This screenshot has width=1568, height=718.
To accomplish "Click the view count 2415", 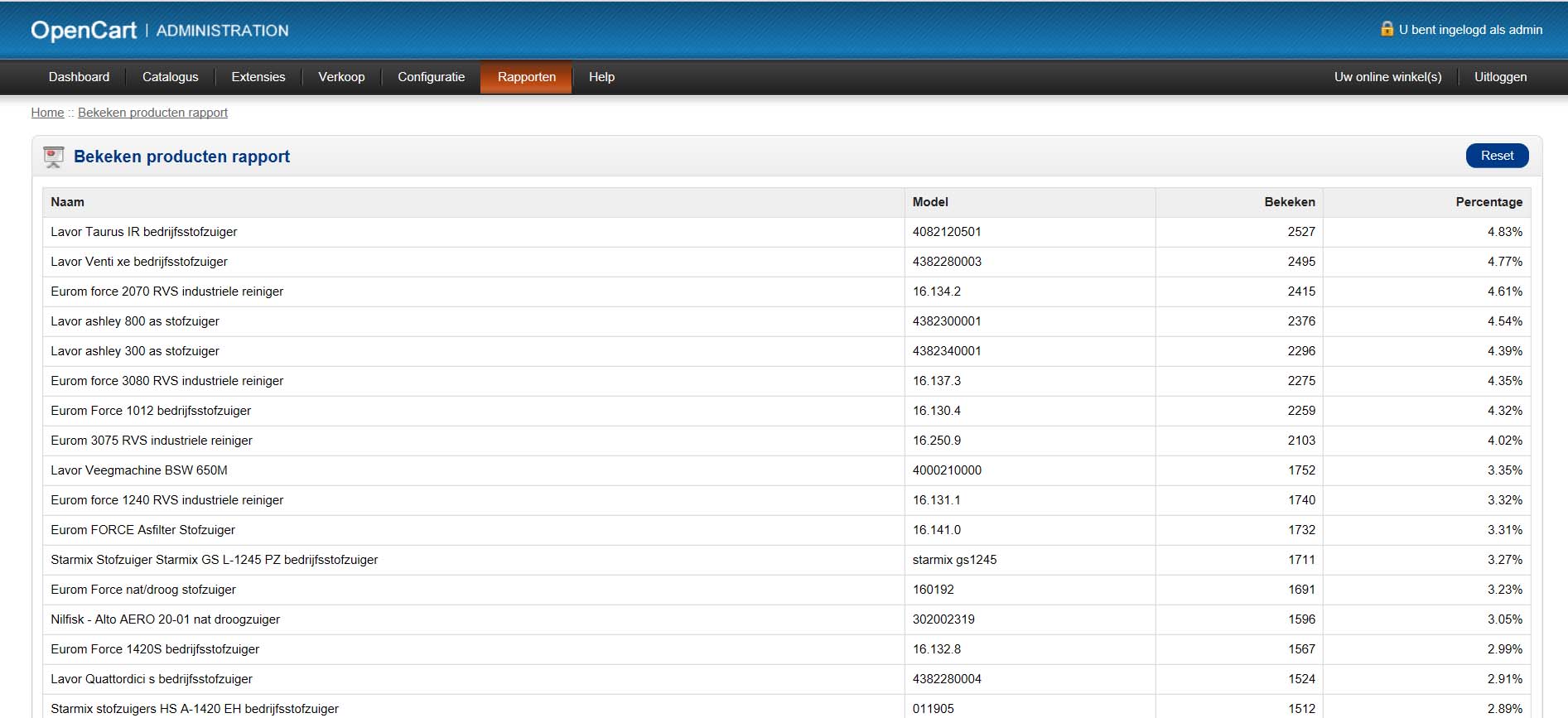I will tap(1301, 292).
